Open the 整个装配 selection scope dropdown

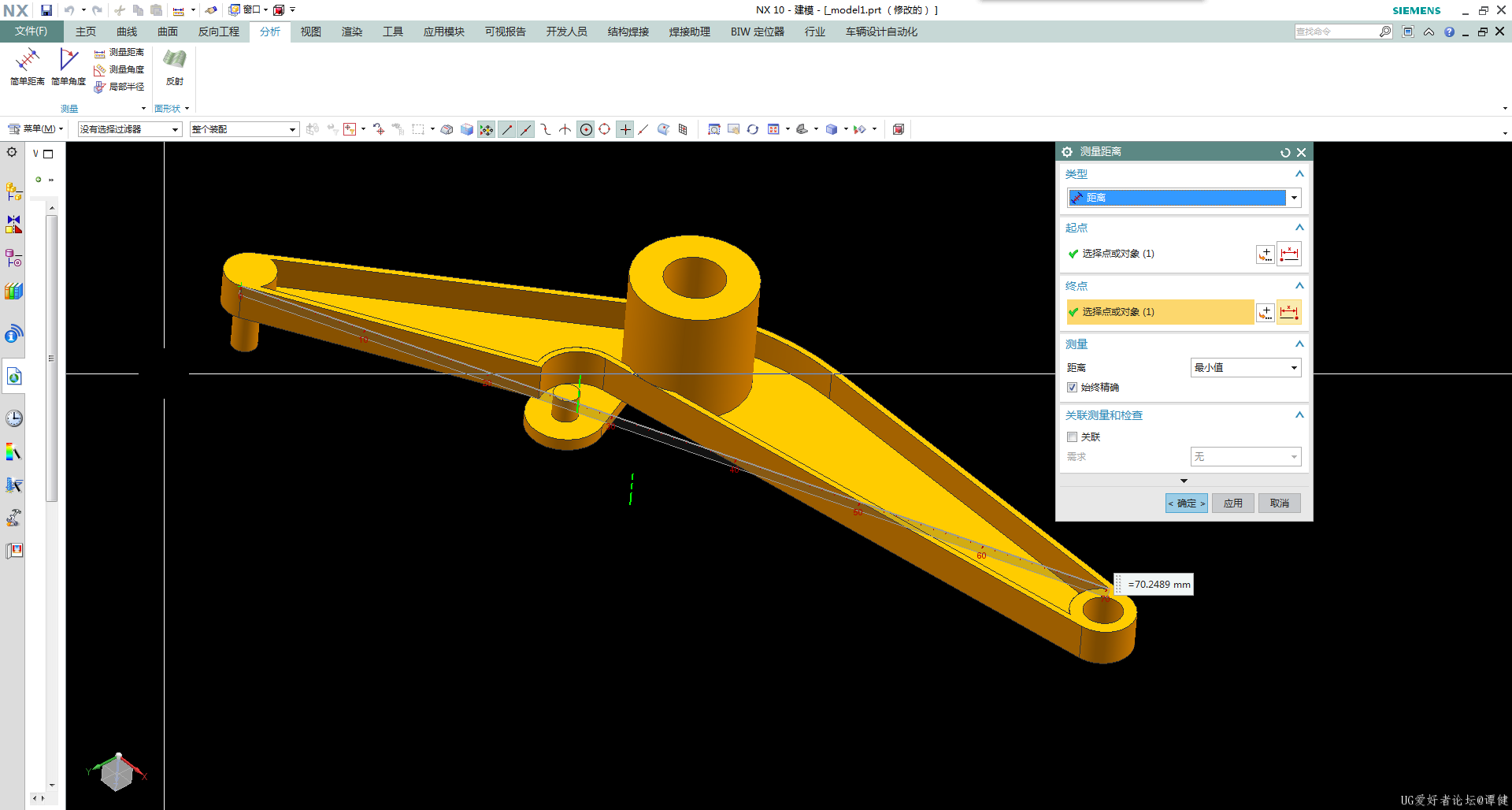(244, 129)
